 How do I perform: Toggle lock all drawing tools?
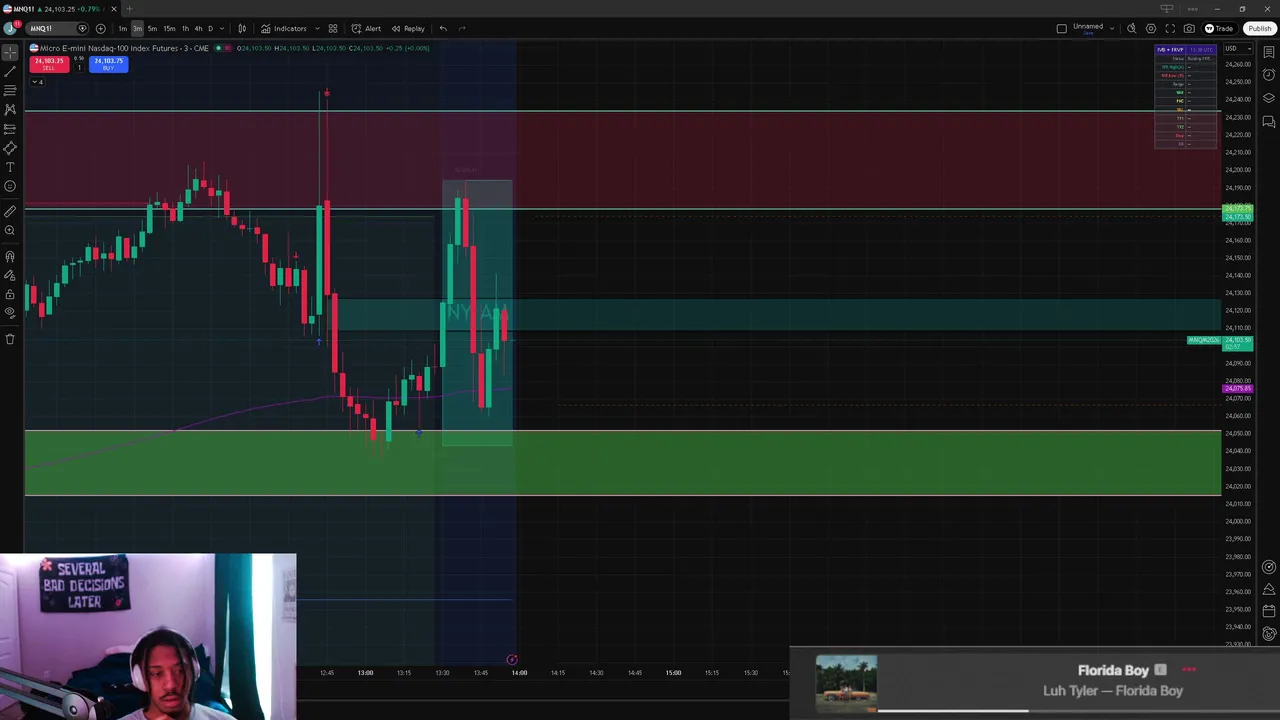pyautogui.click(x=10, y=294)
